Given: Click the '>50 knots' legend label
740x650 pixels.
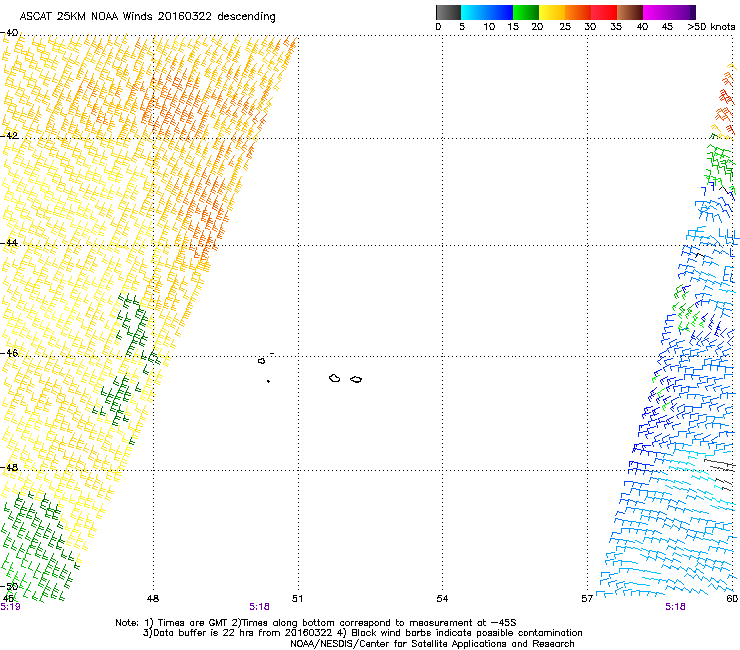Looking at the screenshot, I should pyautogui.click(x=711, y=27).
